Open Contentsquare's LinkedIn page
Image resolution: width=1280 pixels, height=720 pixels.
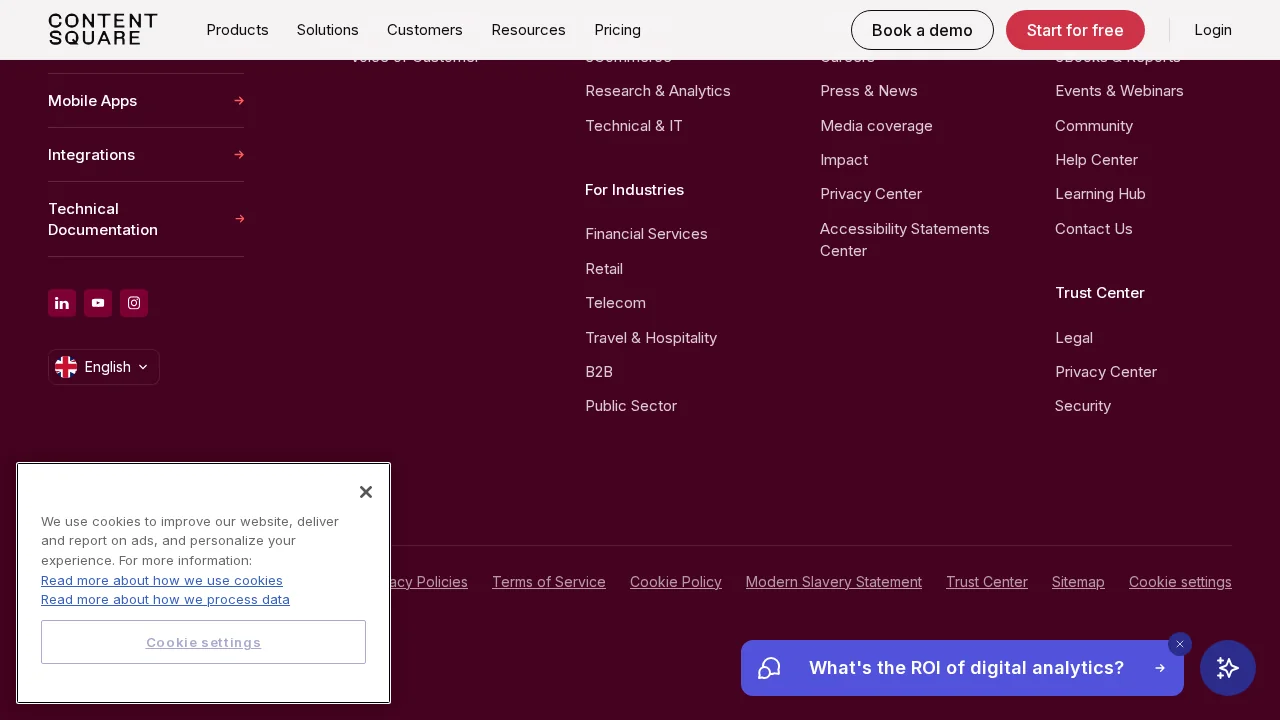click(x=62, y=303)
